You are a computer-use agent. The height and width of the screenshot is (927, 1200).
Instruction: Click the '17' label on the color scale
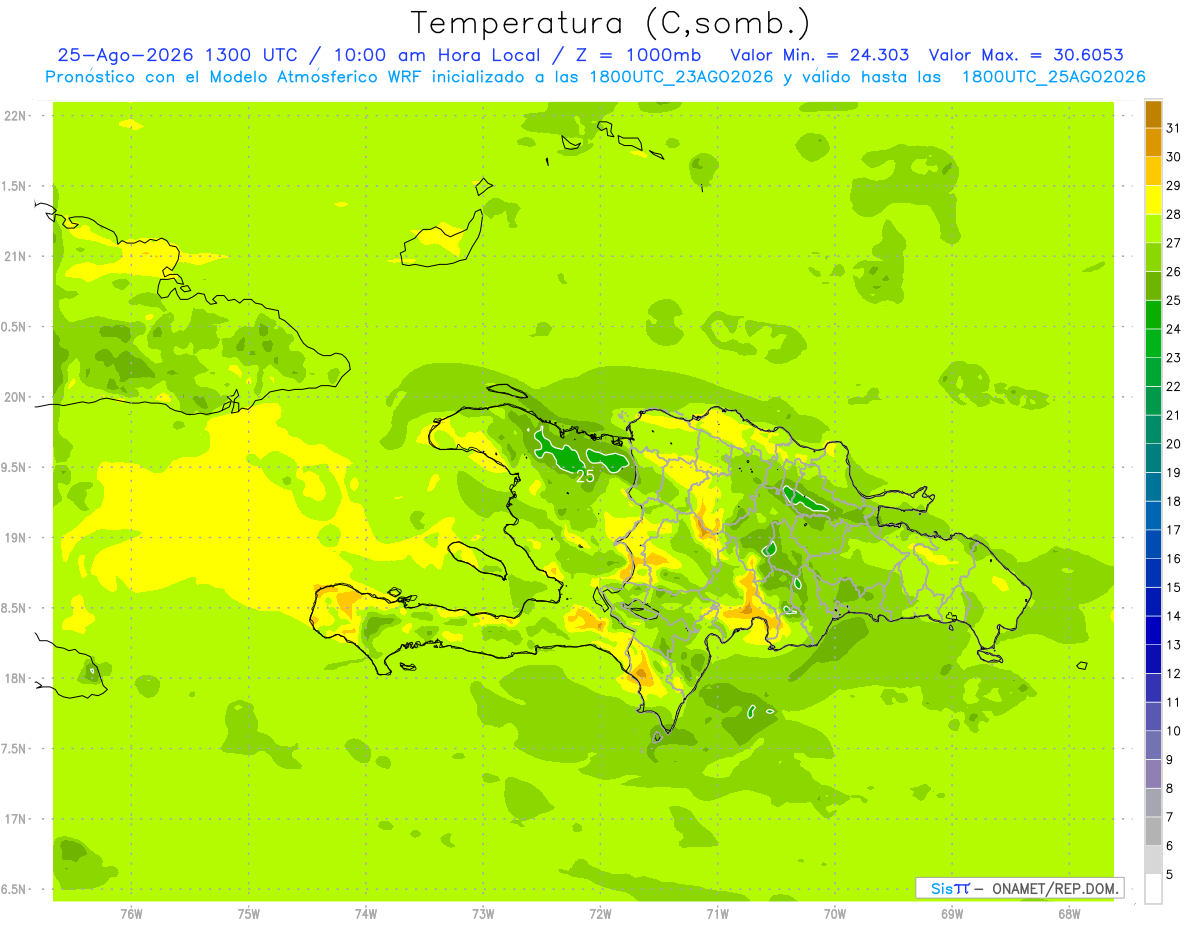(x=1174, y=530)
